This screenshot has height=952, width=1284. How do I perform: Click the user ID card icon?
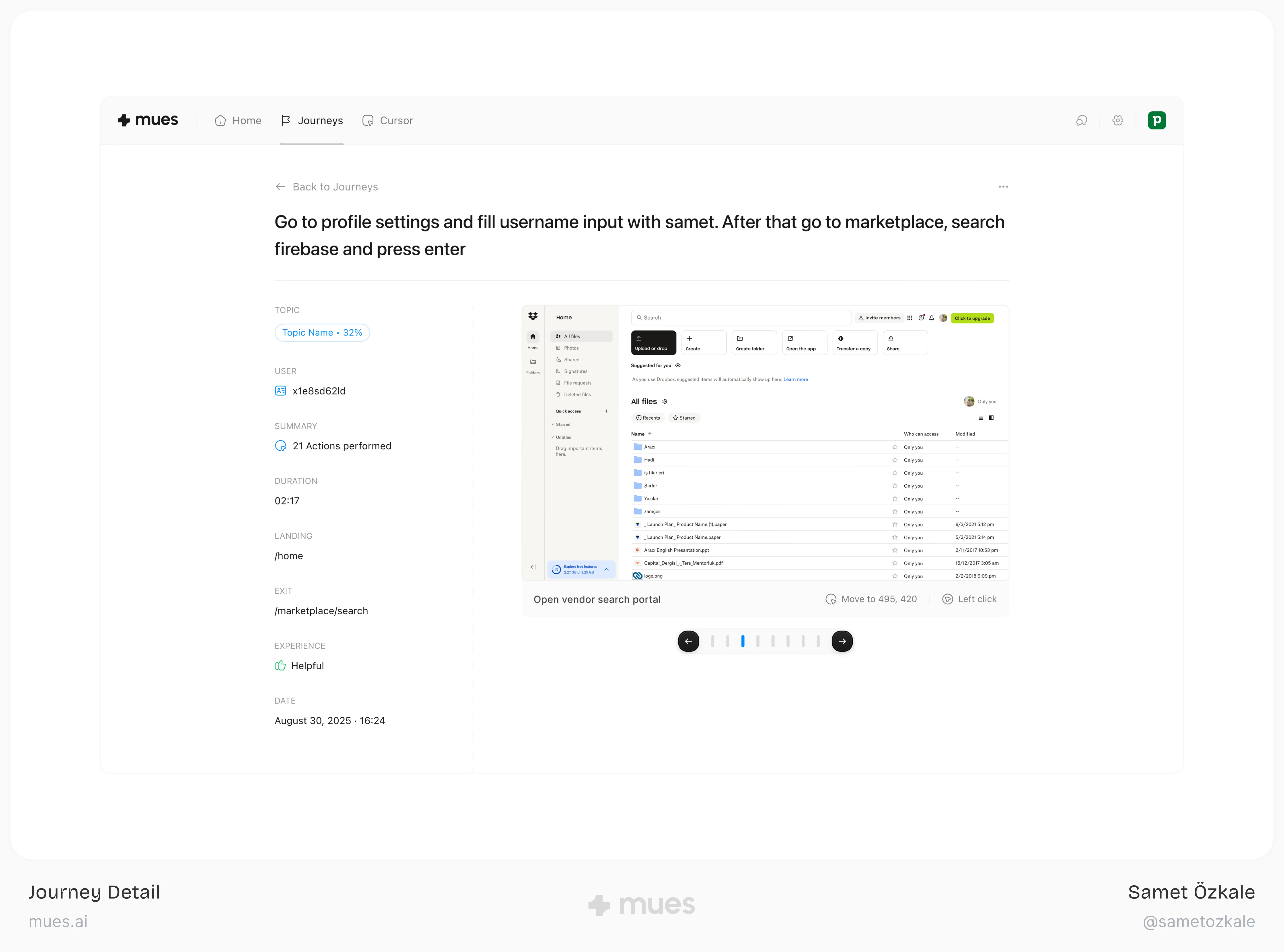click(281, 391)
